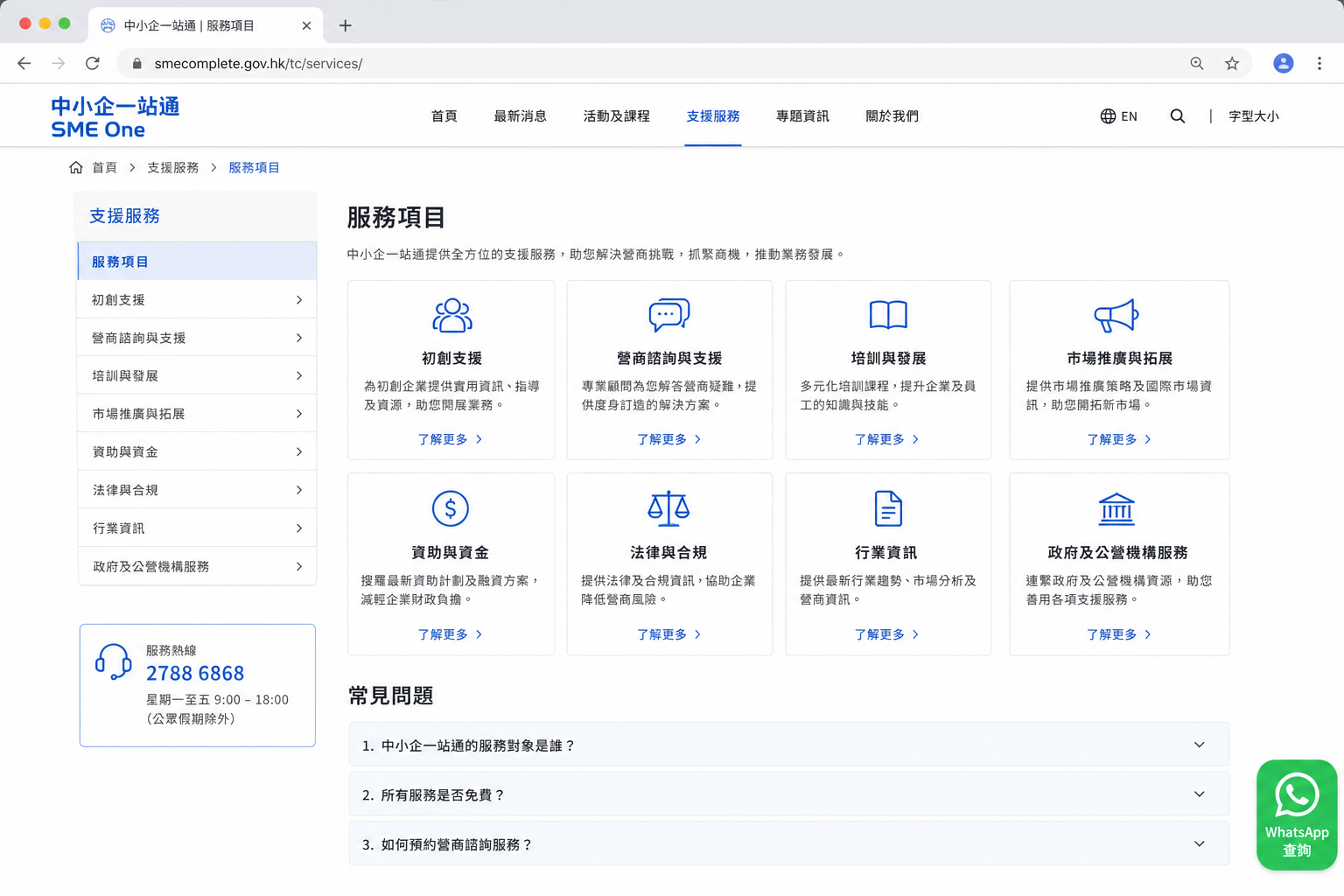Click 了解更多 under 政府及公營機構服務
The height and width of the screenshot is (896, 1344).
1119,634
